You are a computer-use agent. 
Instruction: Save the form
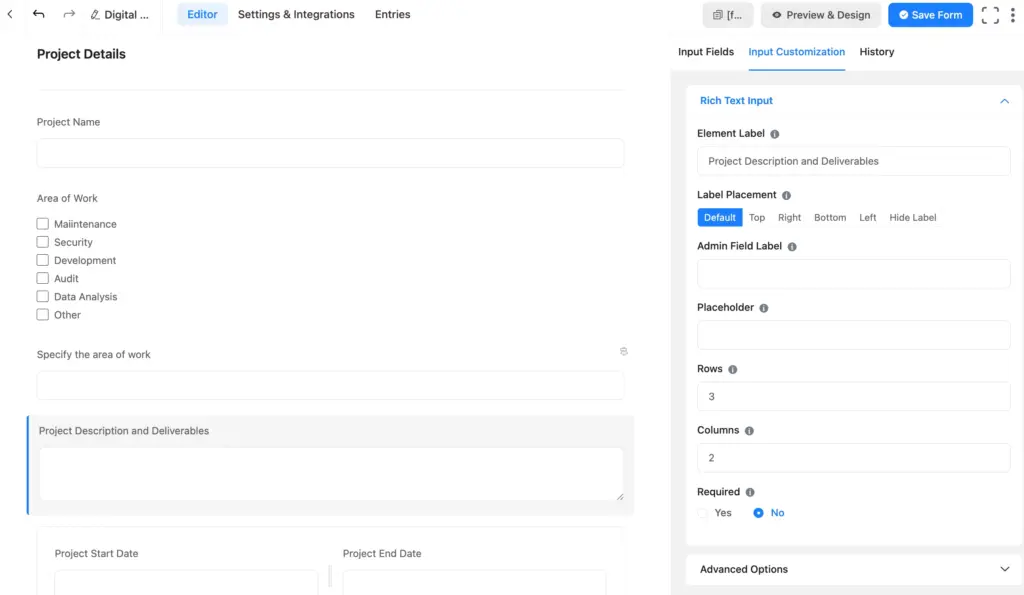[930, 15]
